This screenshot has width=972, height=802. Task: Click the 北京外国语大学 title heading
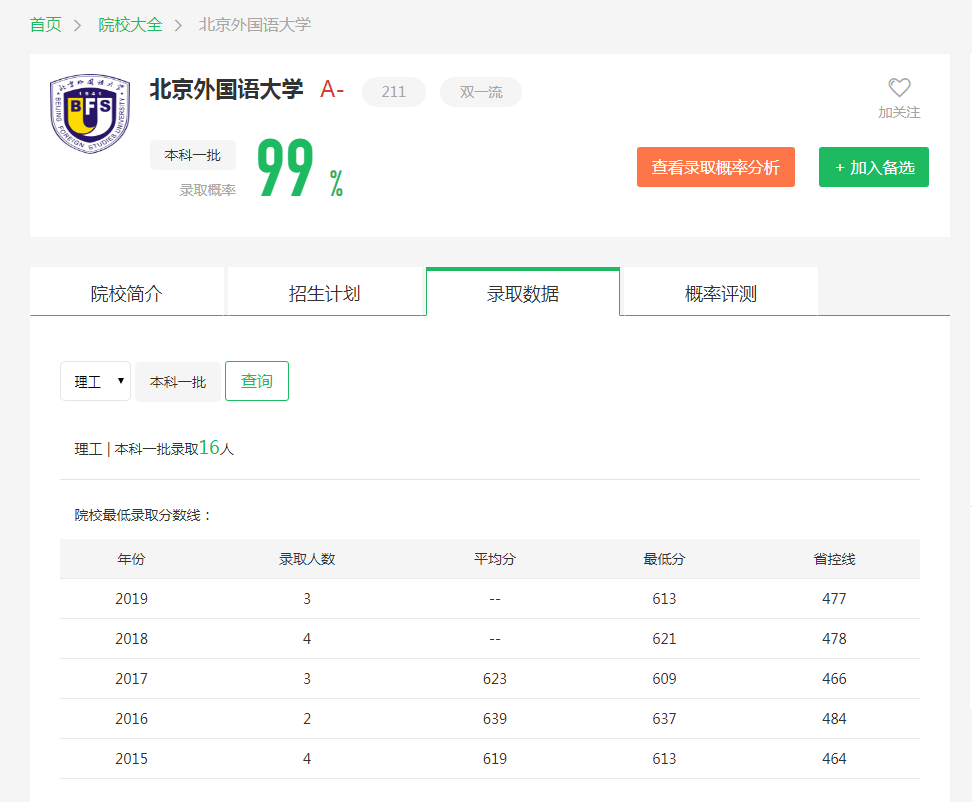pos(226,89)
